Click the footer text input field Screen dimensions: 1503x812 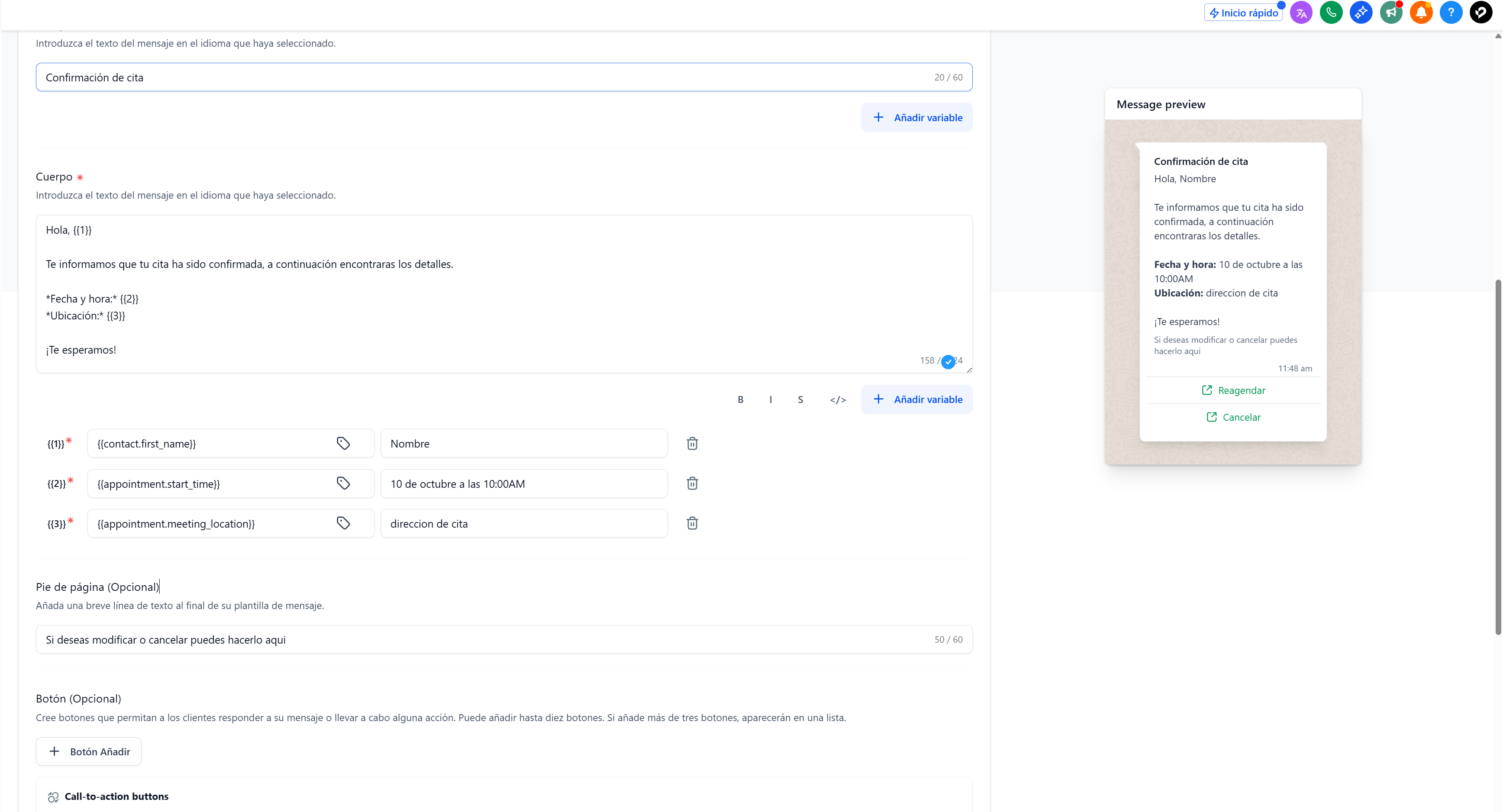(x=484, y=639)
